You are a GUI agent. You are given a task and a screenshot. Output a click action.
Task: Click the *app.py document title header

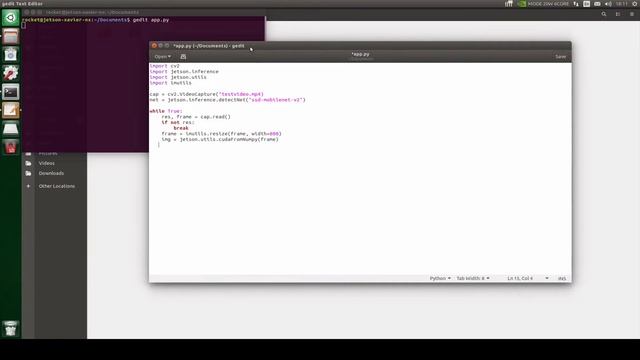(360, 54)
